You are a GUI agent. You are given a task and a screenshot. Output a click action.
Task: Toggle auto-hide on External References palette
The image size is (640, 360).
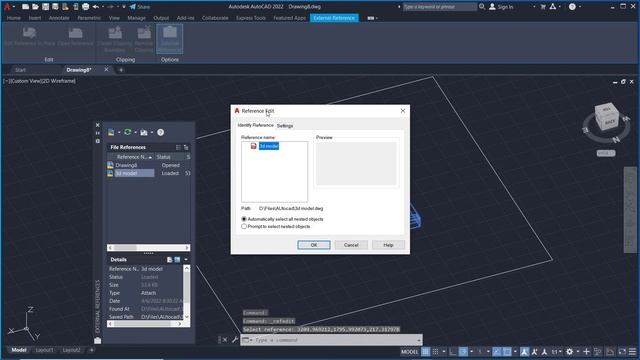point(98,133)
